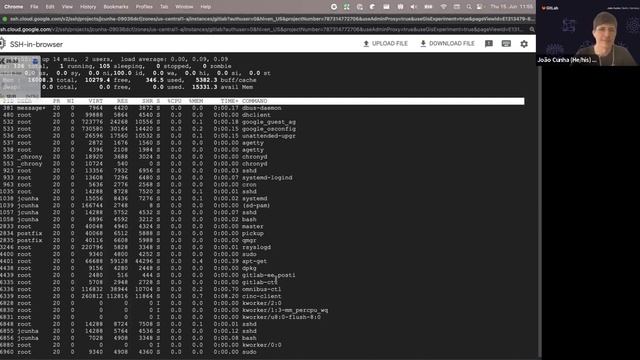Click the %MEM column header
This screenshot has height=360, width=640.
pyautogui.click(x=196, y=101)
